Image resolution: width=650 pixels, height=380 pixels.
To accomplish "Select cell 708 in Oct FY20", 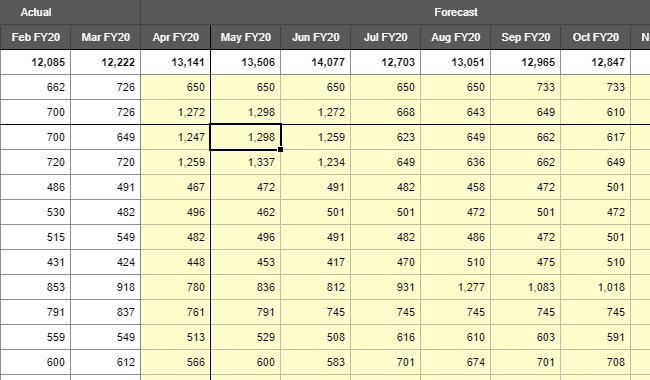I will tap(596, 362).
